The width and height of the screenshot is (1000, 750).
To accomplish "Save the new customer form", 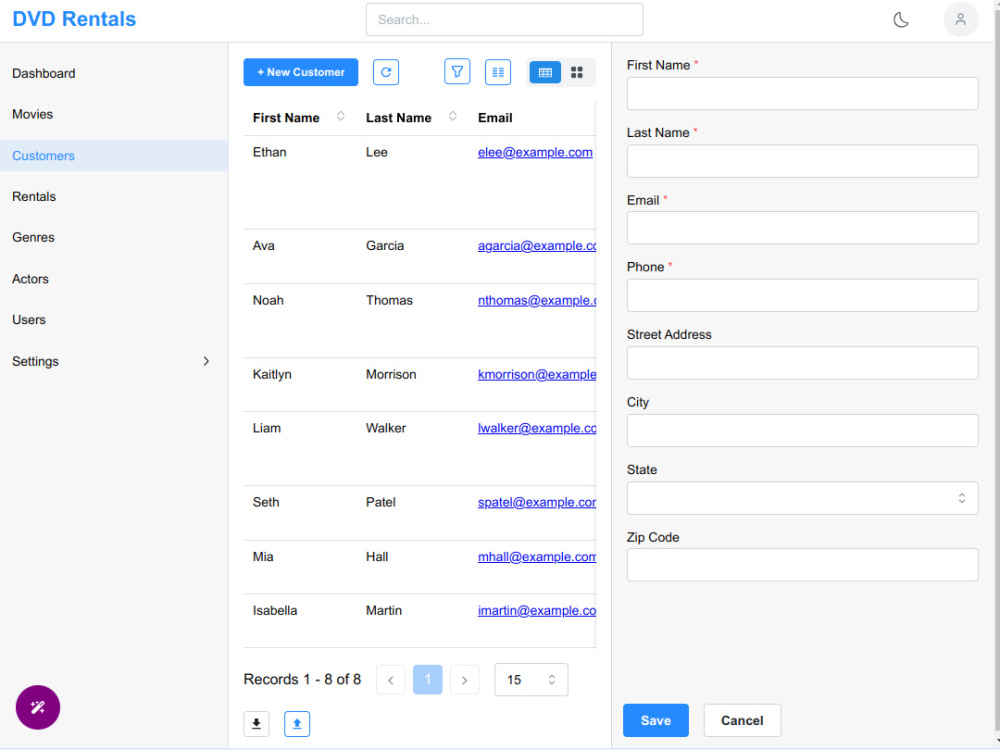I will pos(656,721).
